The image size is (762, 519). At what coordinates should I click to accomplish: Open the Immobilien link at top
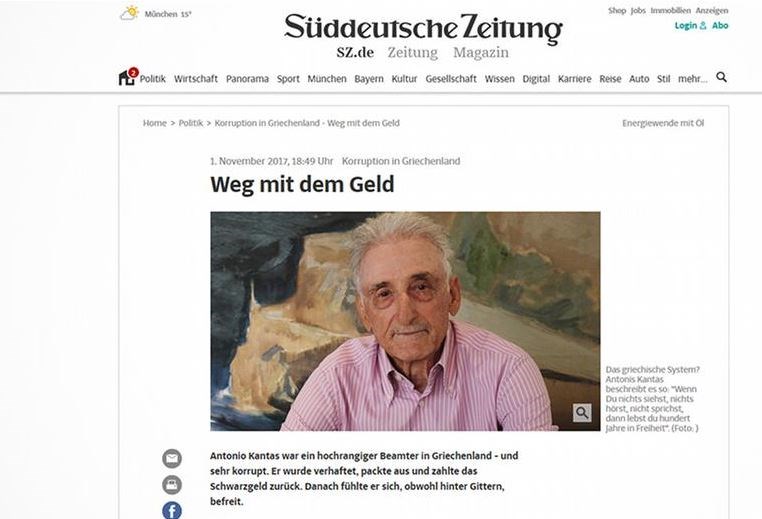(670, 11)
